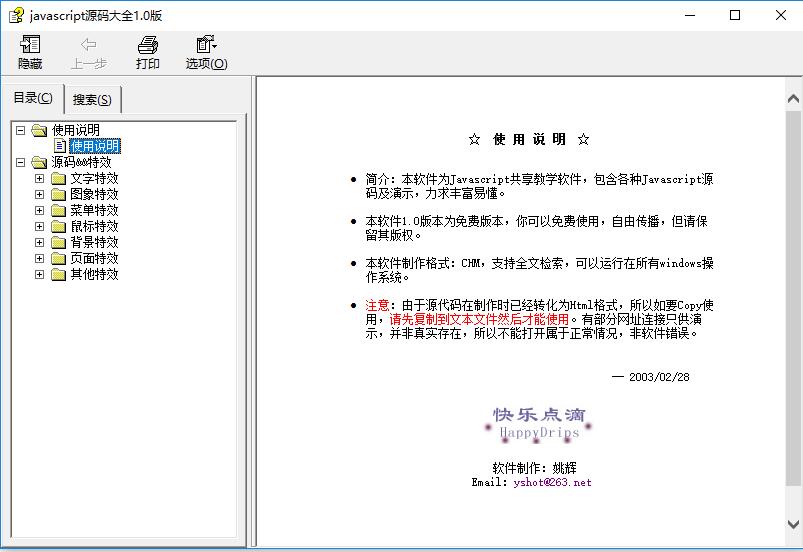
Task: Click the ☆ 使用说明 ☆ page heading
Action: [x=529, y=139]
